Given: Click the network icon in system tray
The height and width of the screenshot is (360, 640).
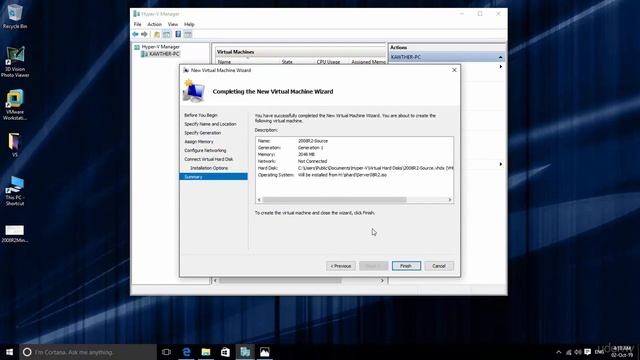Looking at the screenshot, I should pyautogui.click(x=569, y=352).
